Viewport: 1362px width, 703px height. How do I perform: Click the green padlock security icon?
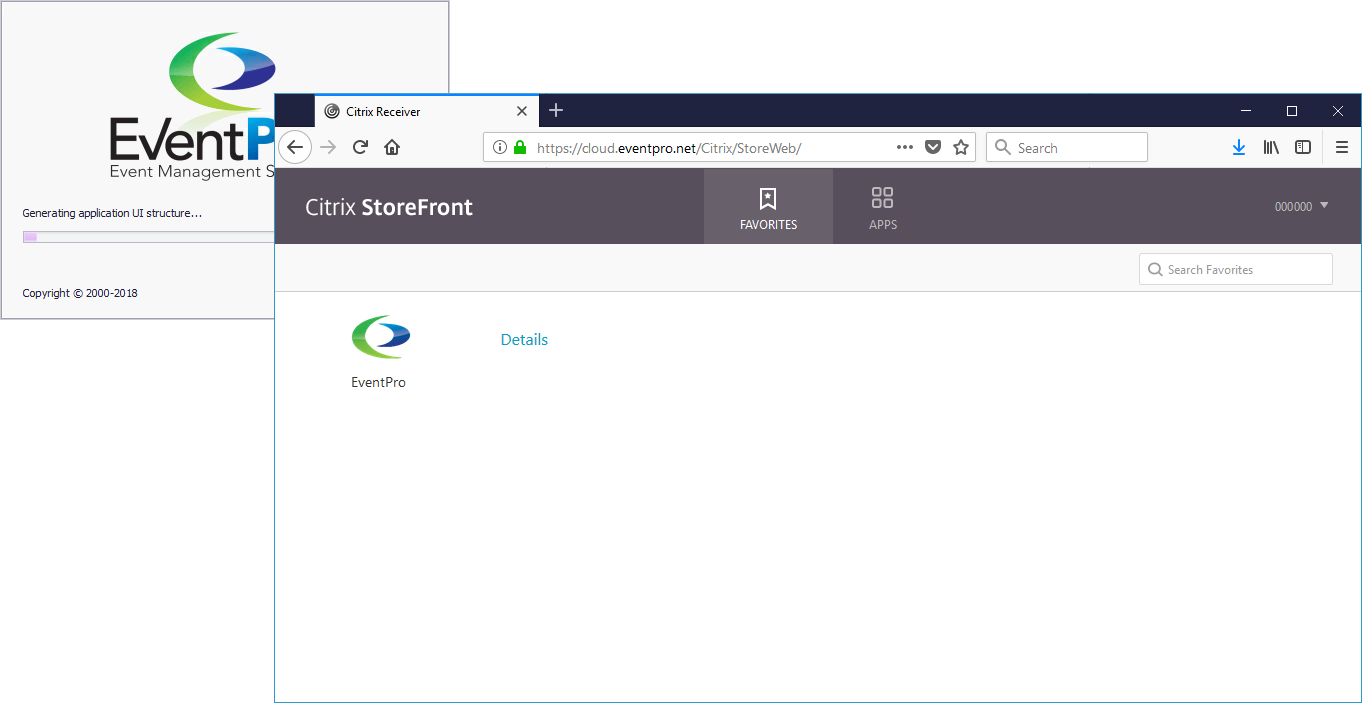(x=519, y=147)
